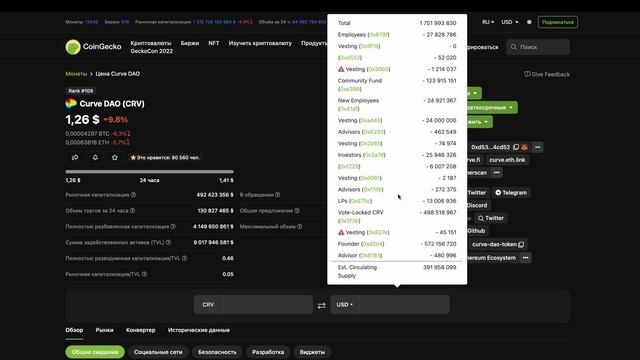Copy the 0xd53...4cd52 contract address

click(x=516, y=147)
